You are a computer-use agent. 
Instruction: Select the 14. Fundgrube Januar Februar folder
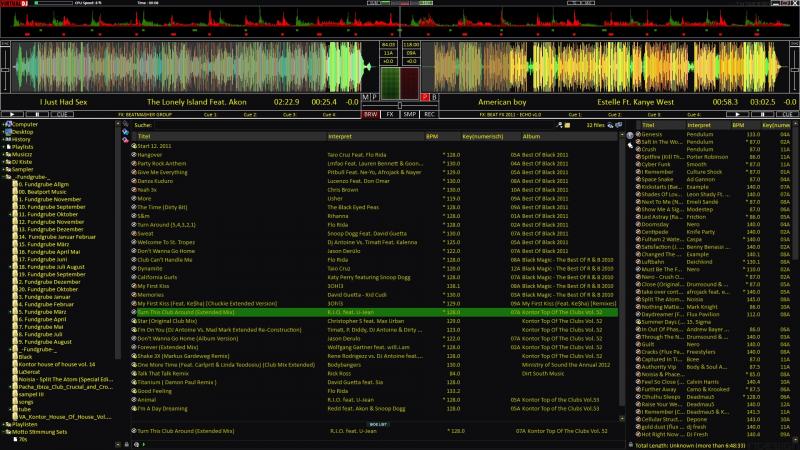coord(57,237)
